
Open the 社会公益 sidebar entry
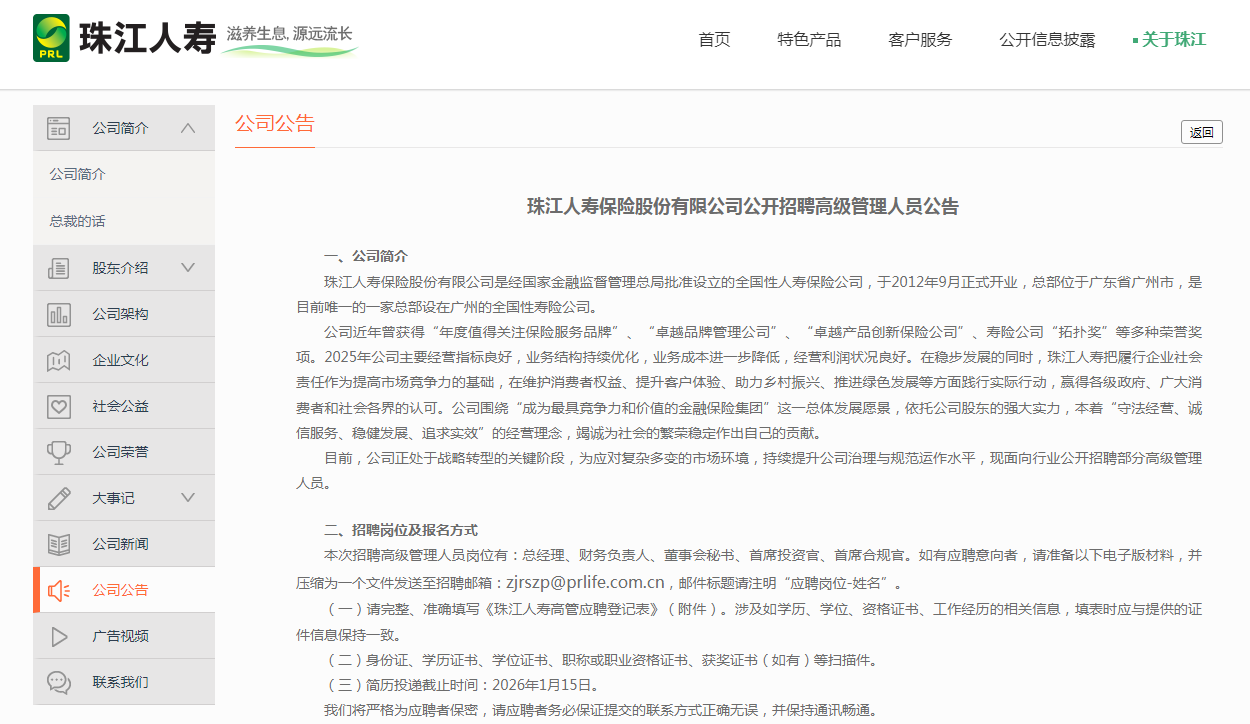click(x=124, y=406)
